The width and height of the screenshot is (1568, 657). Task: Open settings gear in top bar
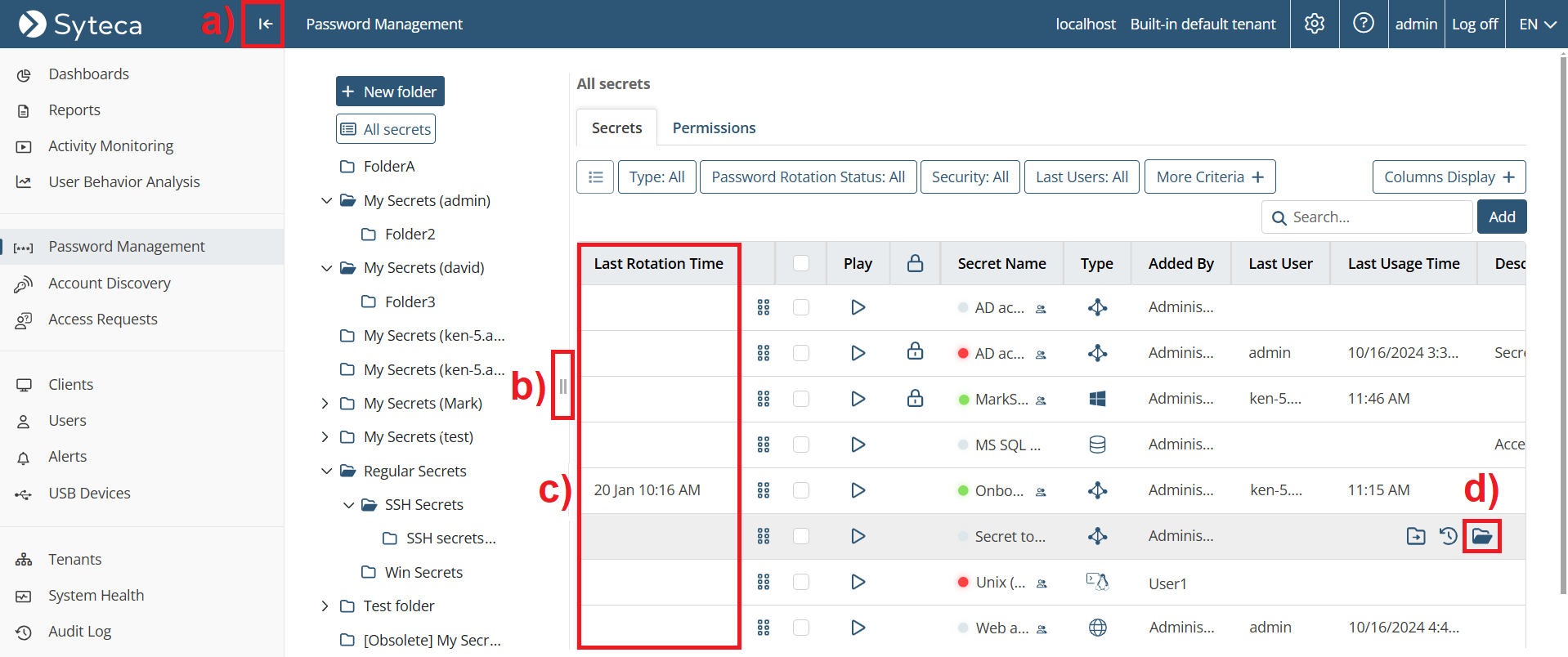point(1314,24)
